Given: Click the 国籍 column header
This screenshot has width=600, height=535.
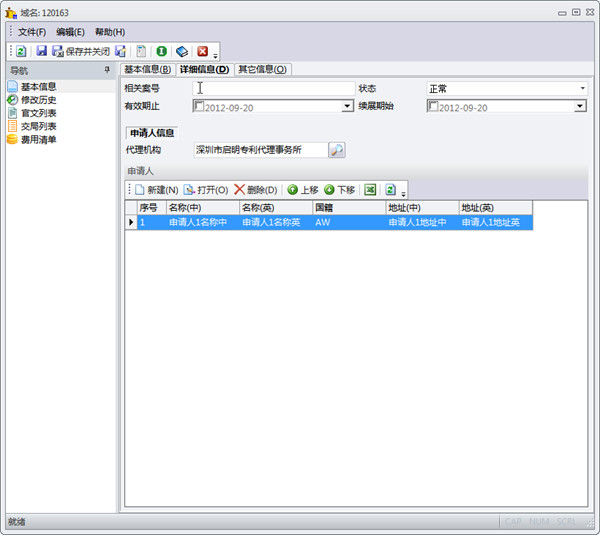Looking at the screenshot, I should point(349,208).
